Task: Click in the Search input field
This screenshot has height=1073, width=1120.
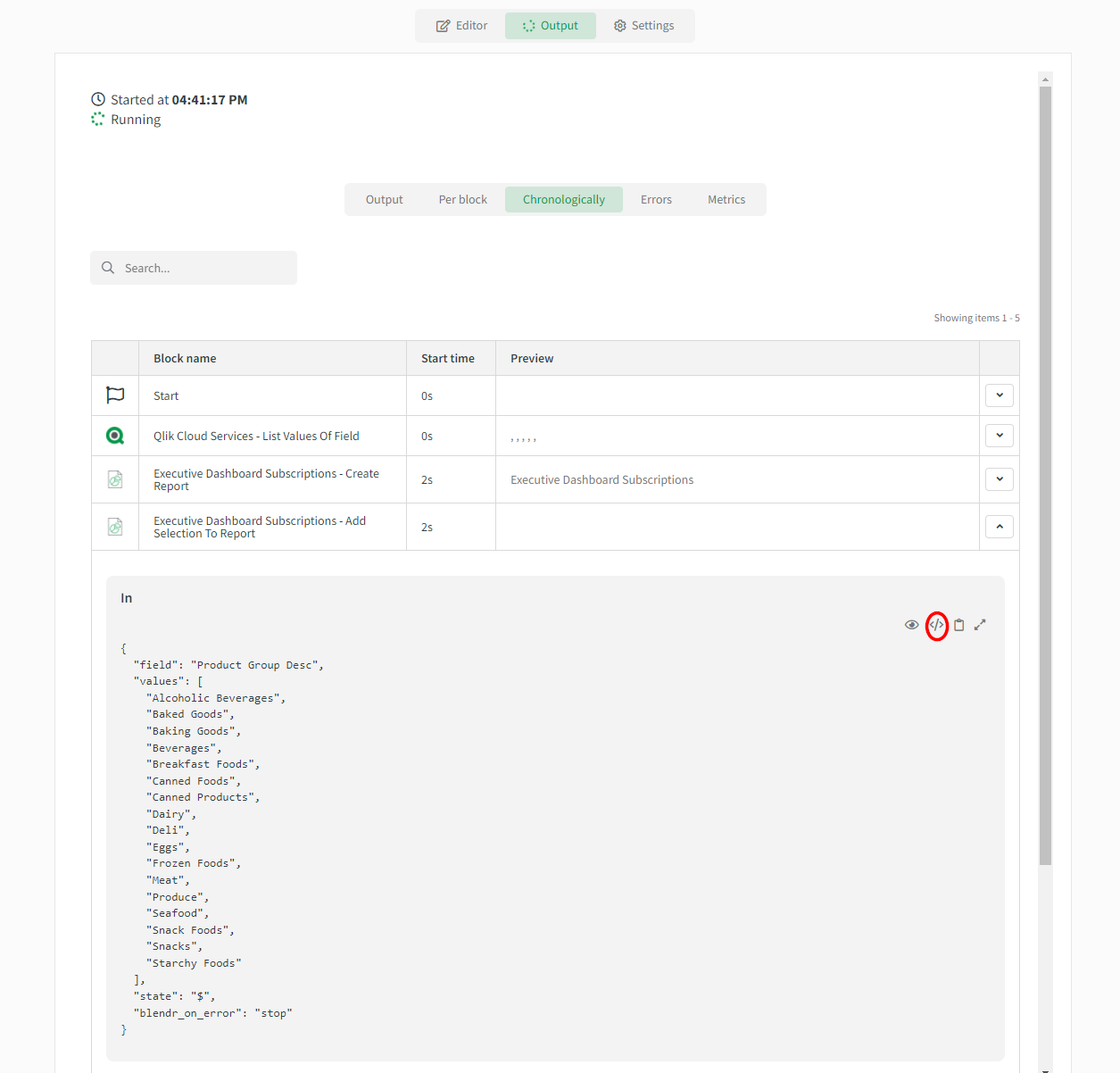Action: coord(205,268)
